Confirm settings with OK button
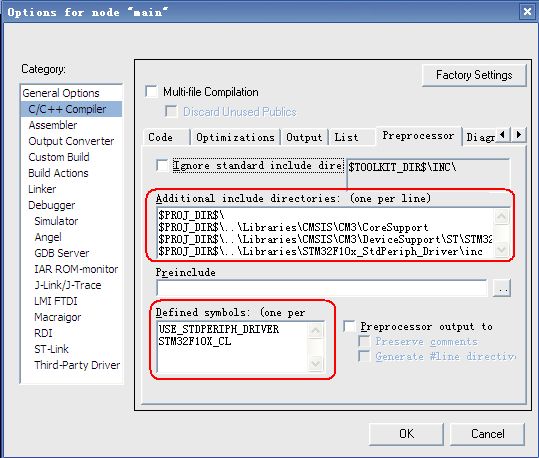This screenshot has height=458, width=539. [406, 434]
